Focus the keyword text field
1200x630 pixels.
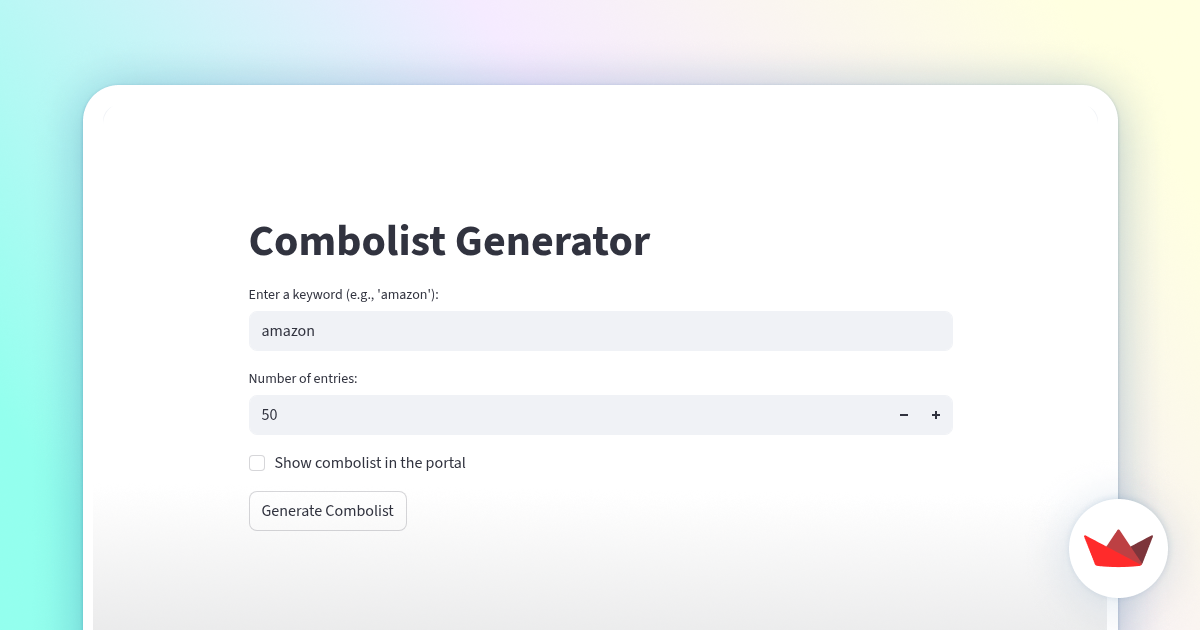click(600, 331)
